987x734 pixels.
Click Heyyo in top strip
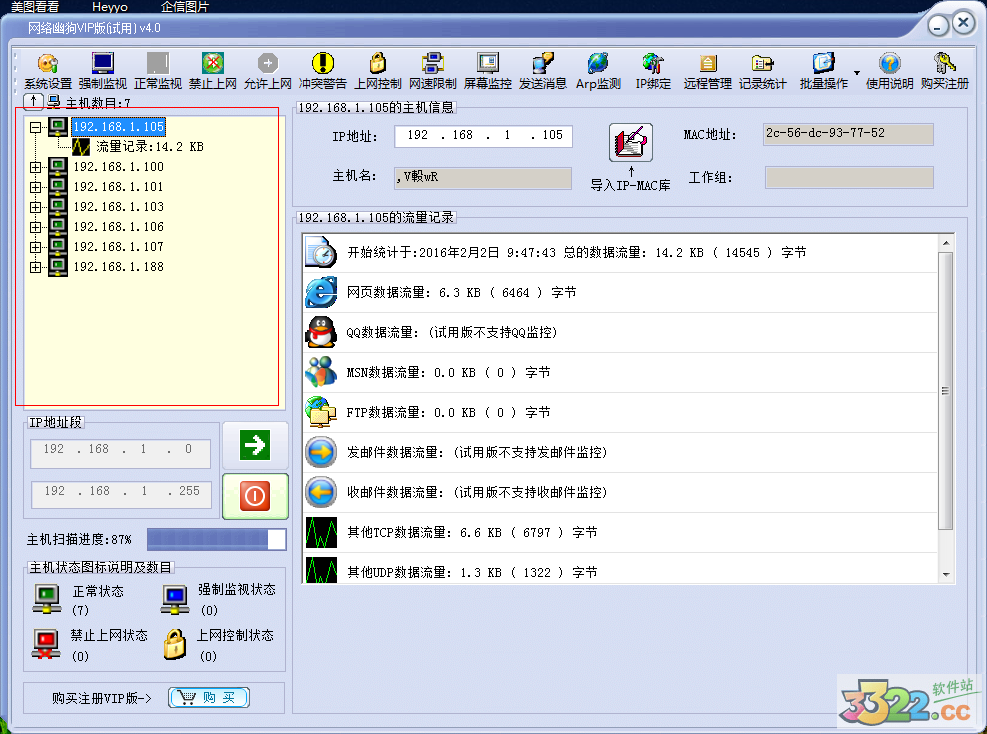pos(110,7)
